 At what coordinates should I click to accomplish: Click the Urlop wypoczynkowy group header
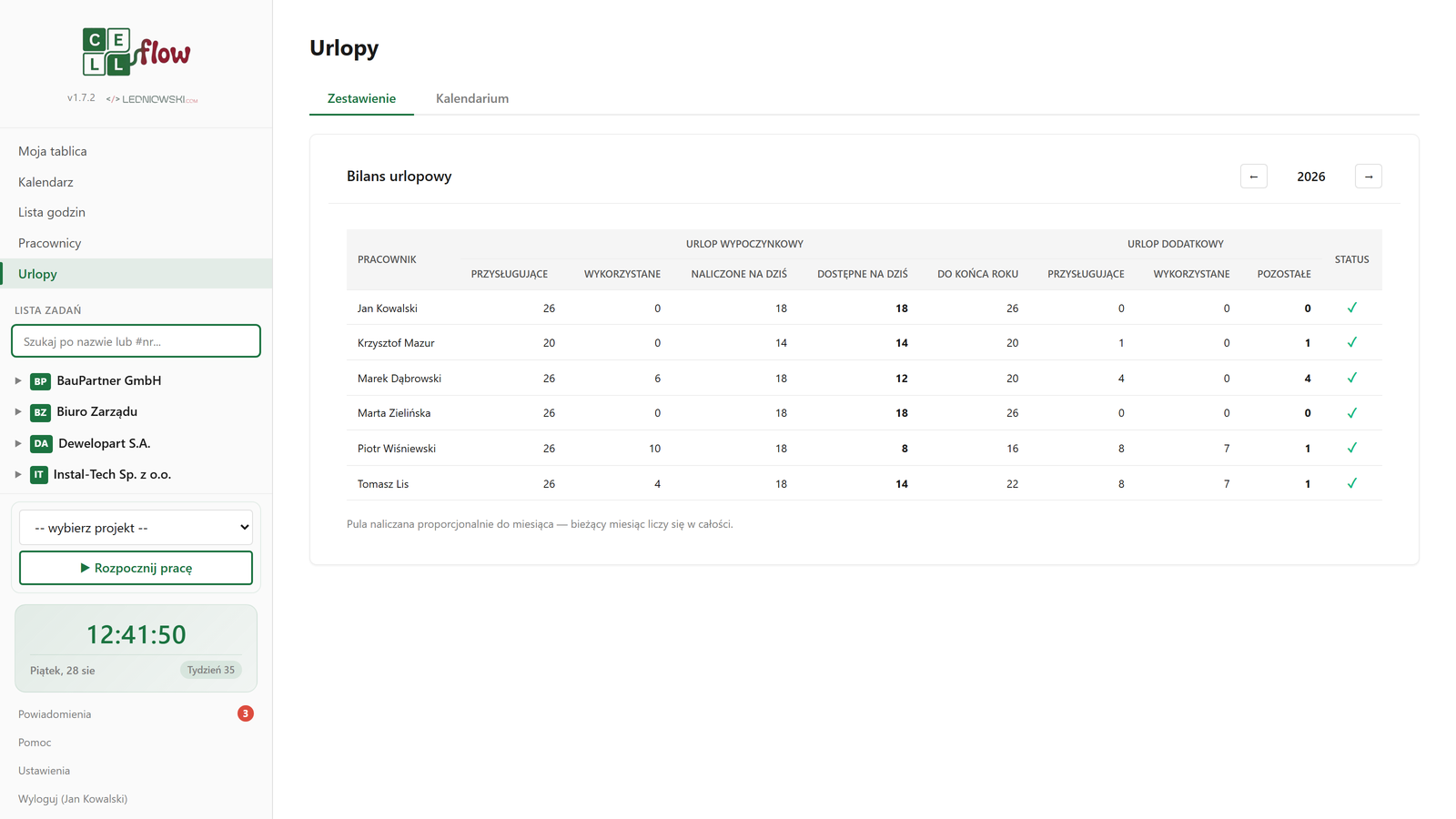pyautogui.click(x=744, y=244)
